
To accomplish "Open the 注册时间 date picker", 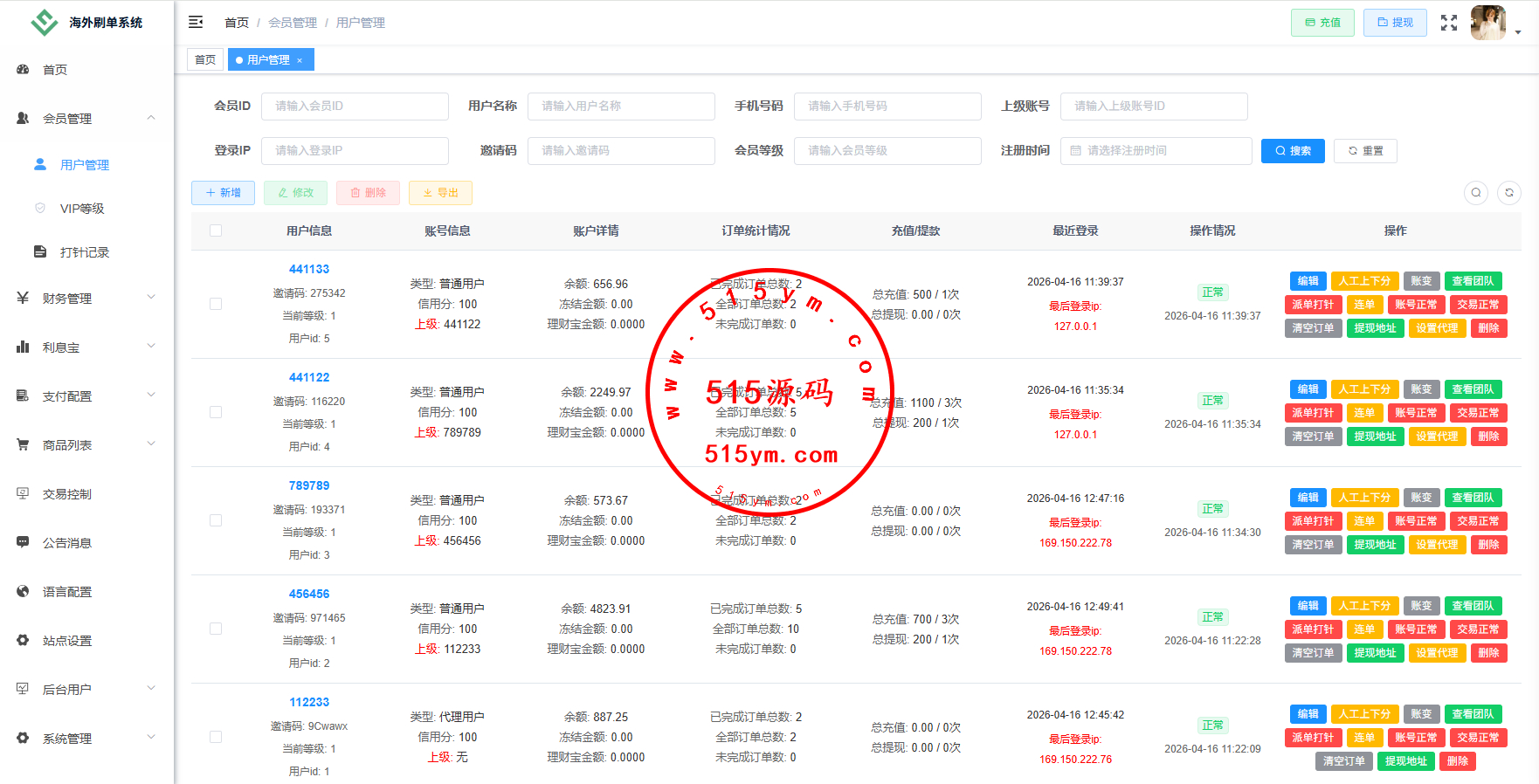I will coord(1156,151).
